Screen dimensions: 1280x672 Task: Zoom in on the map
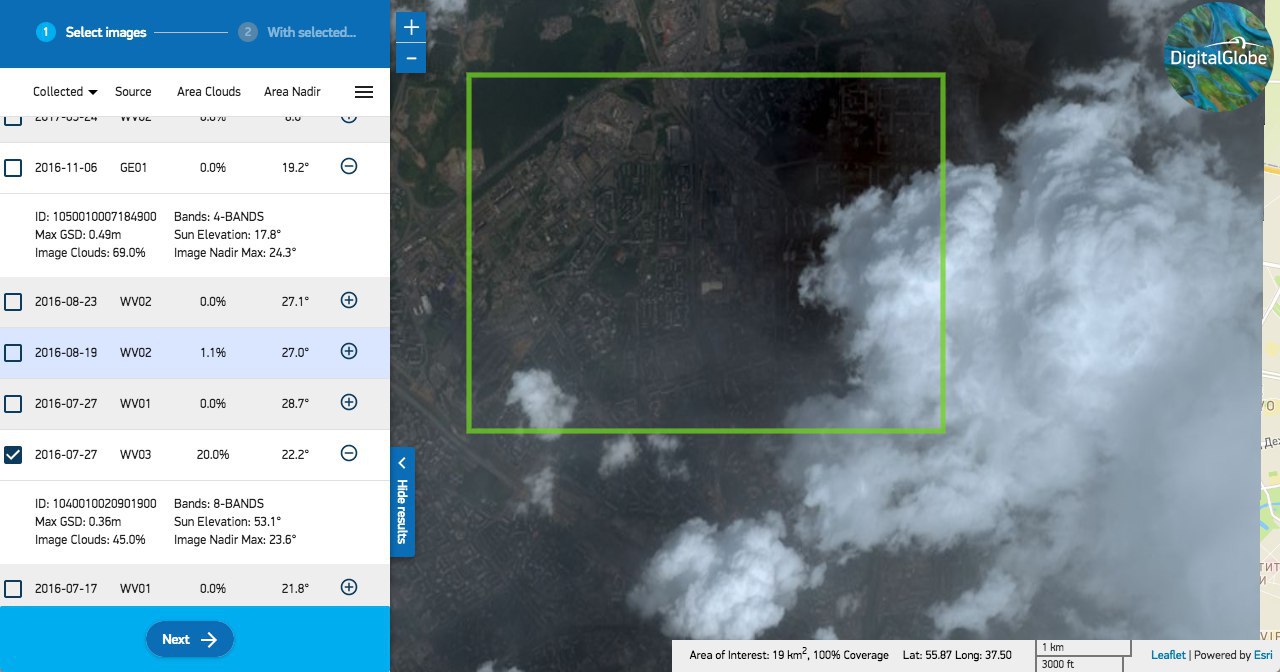point(411,27)
